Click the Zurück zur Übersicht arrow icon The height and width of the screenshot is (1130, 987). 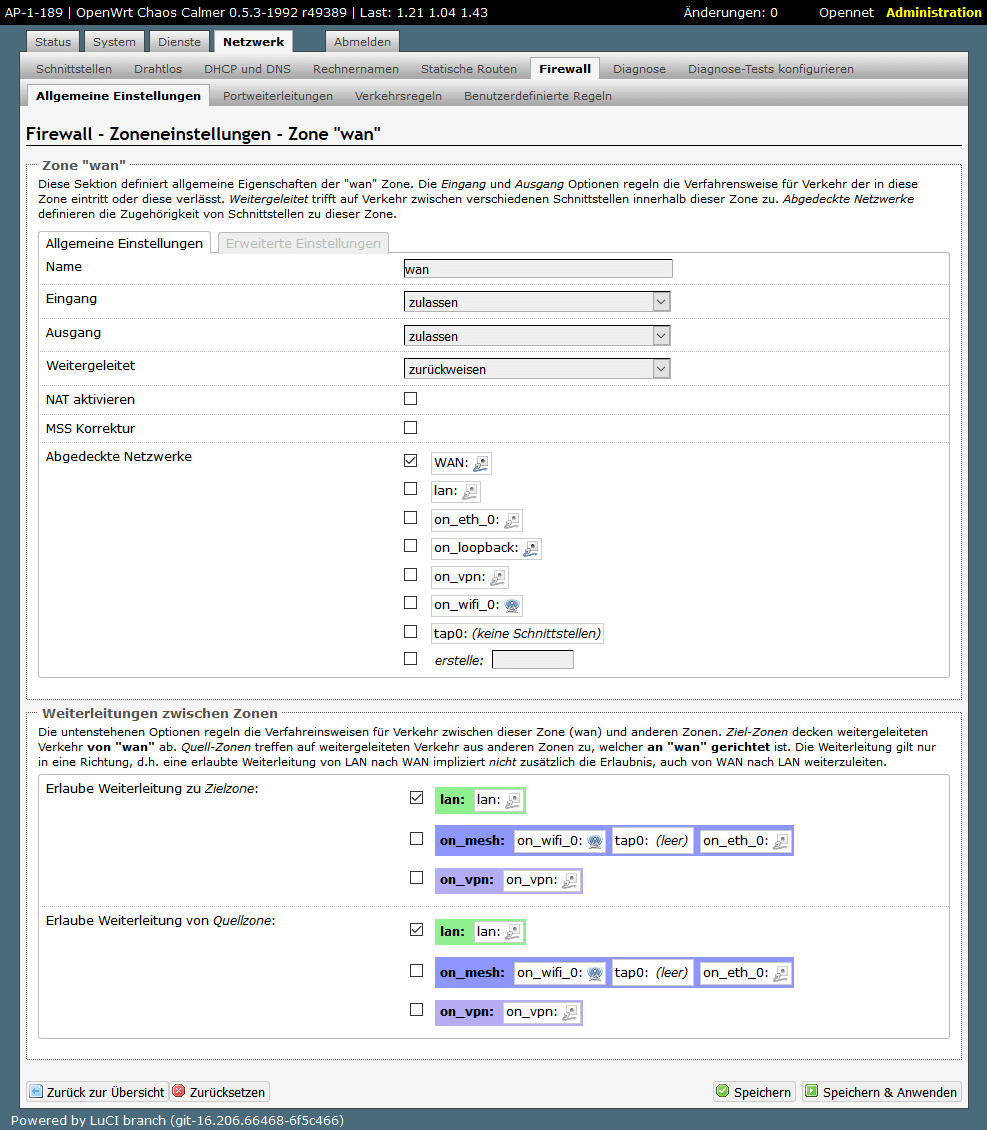tap(36, 1092)
